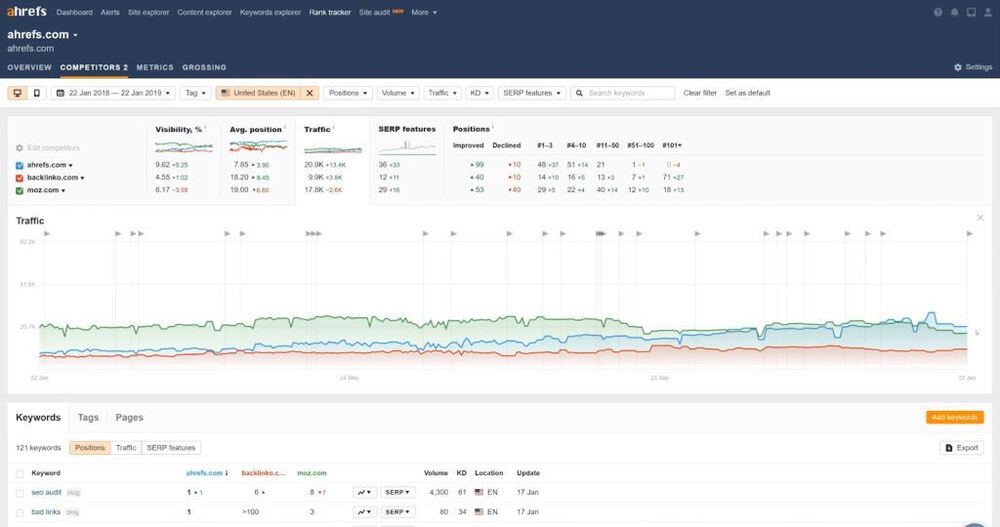Focus the Search keywords field
This screenshot has height=527, width=1000.
click(622, 93)
